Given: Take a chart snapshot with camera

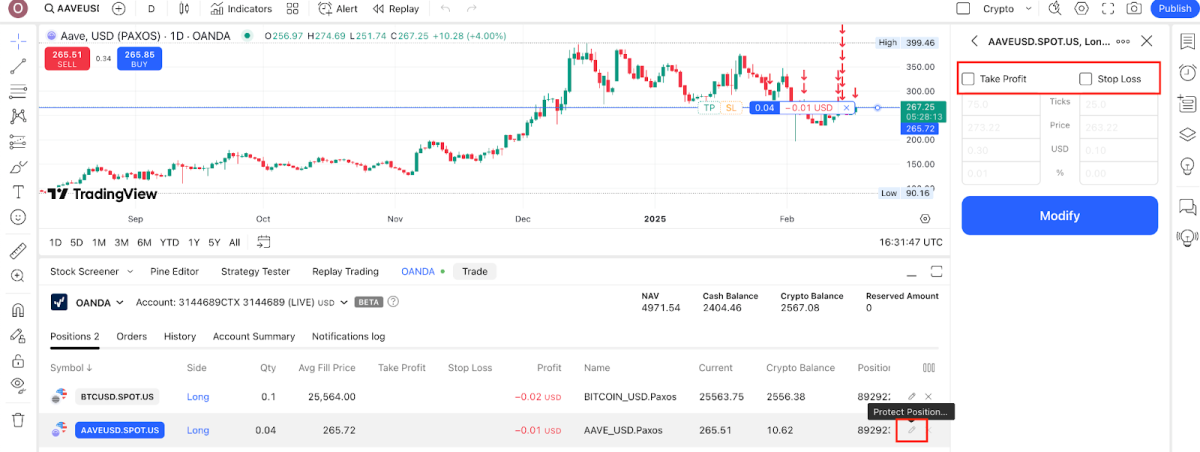Looking at the screenshot, I should tap(1134, 8).
